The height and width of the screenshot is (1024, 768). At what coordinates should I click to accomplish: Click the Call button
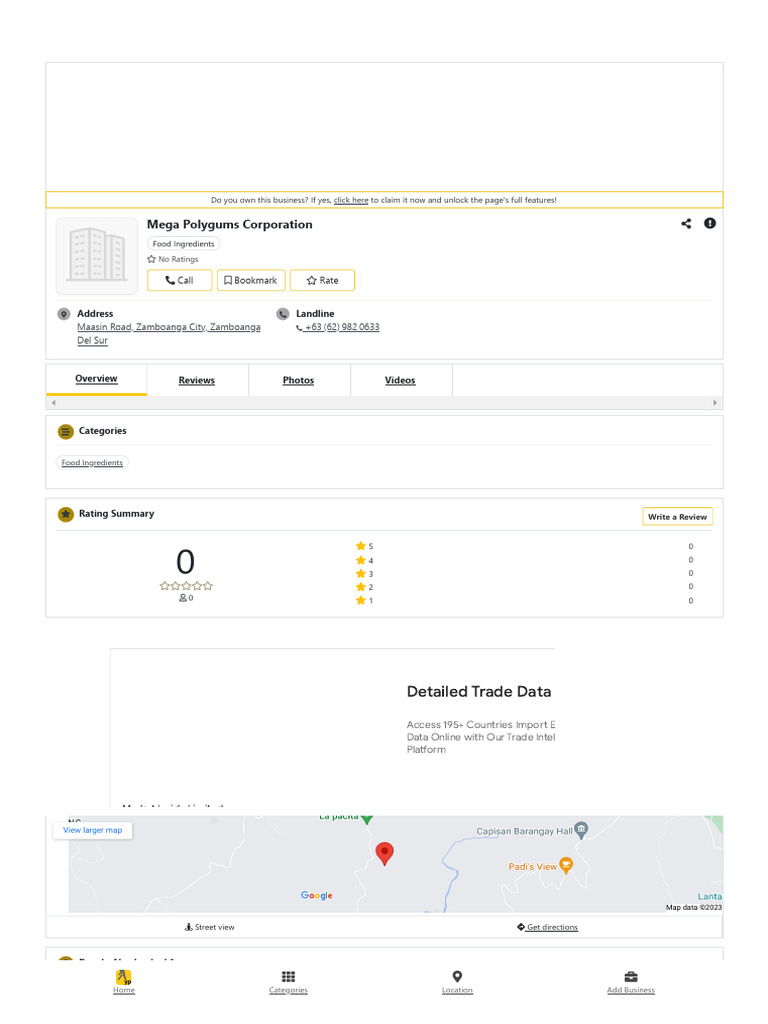(180, 280)
